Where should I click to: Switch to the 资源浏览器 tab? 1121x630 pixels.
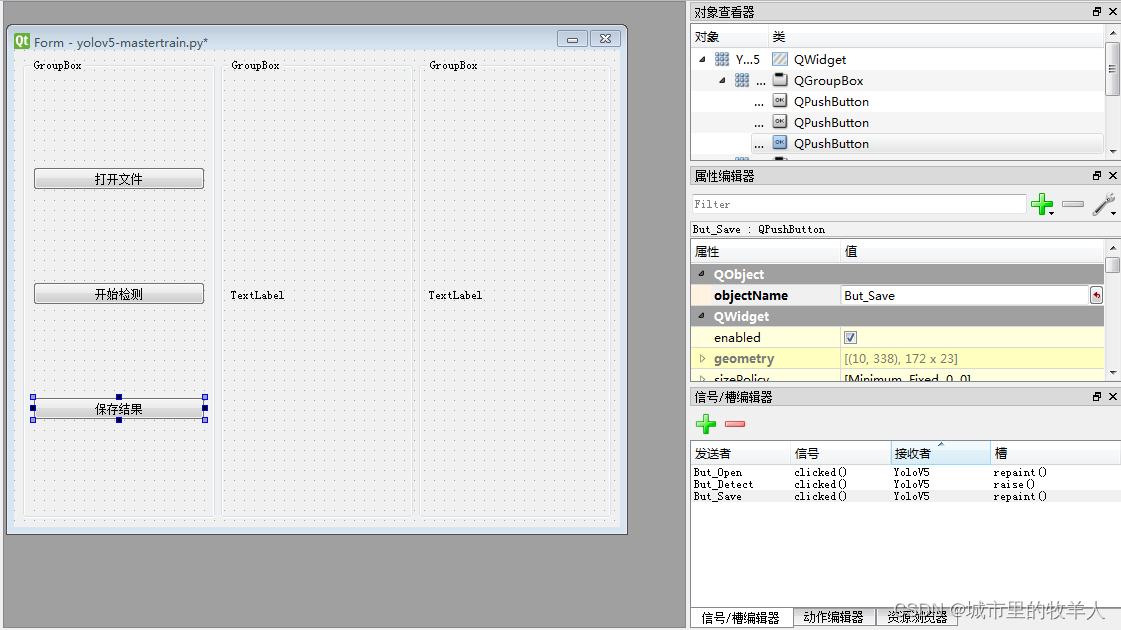tap(917, 616)
